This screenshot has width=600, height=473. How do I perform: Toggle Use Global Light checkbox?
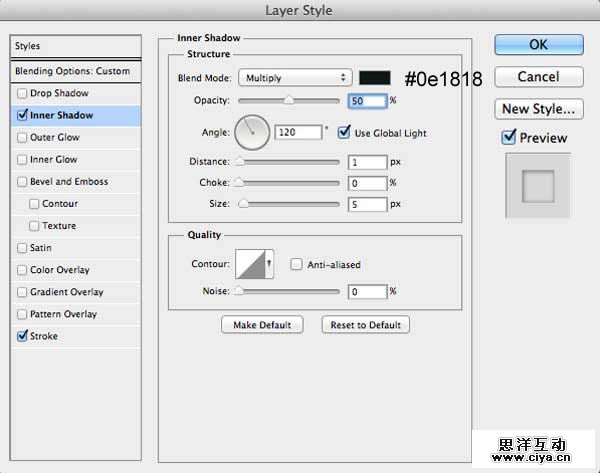345,131
